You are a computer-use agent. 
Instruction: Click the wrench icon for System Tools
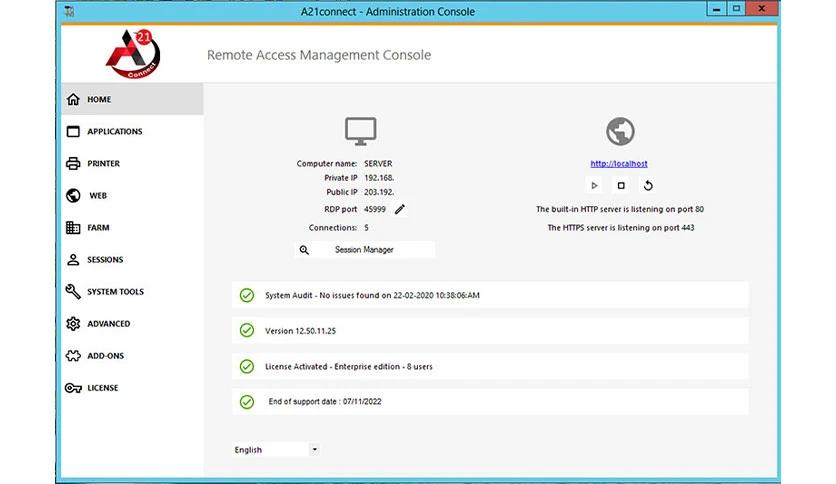coord(73,292)
